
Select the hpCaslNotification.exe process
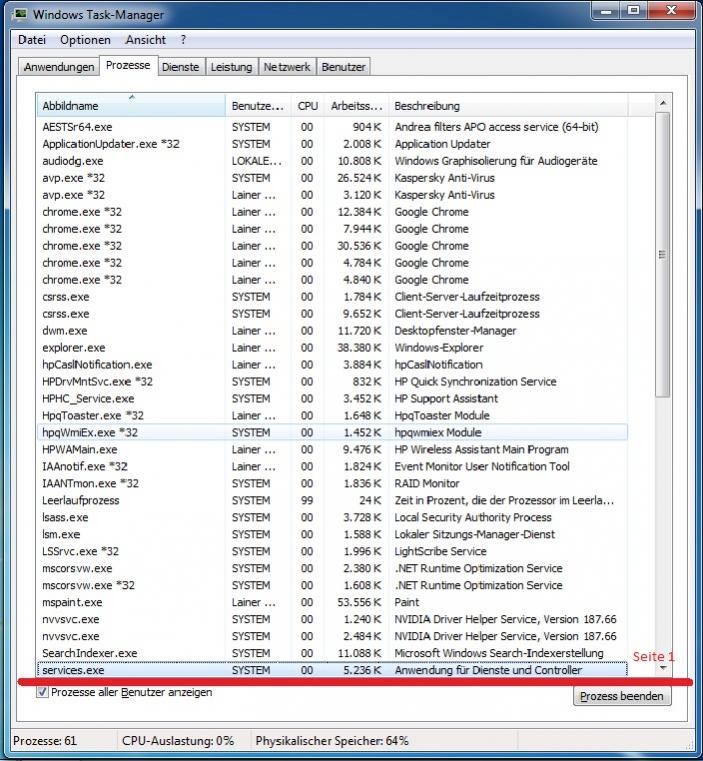point(332,364)
